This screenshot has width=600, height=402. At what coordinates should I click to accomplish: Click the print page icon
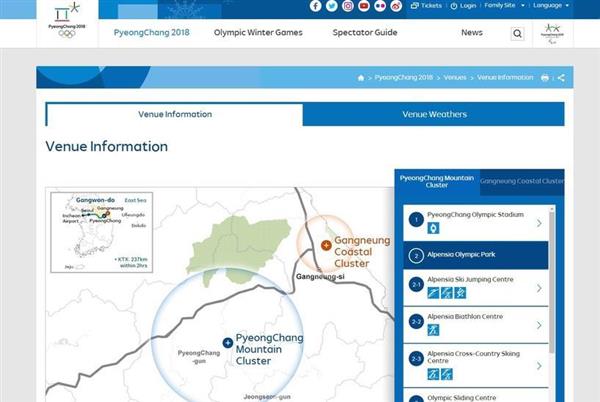(545, 78)
